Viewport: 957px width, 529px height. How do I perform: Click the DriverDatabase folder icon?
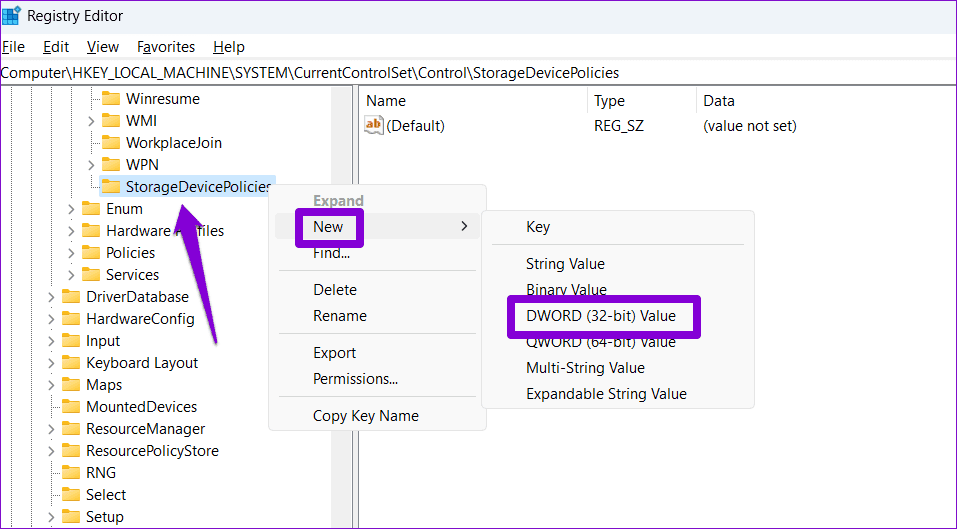(x=71, y=296)
